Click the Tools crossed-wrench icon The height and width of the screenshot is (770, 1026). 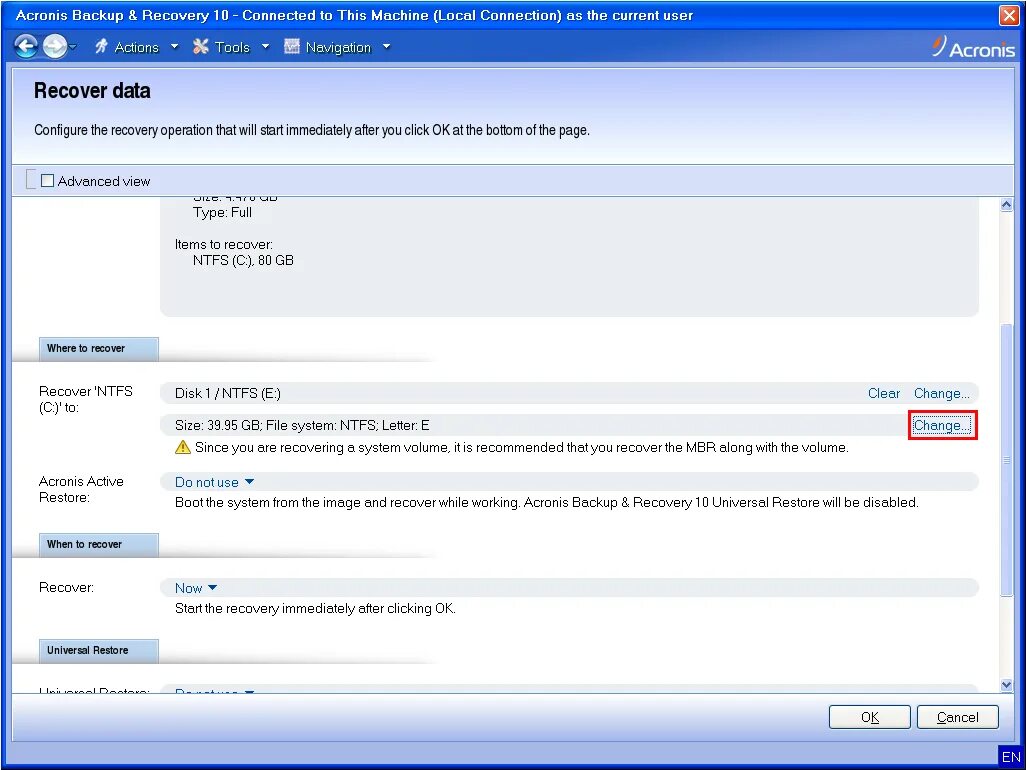pyautogui.click(x=200, y=46)
